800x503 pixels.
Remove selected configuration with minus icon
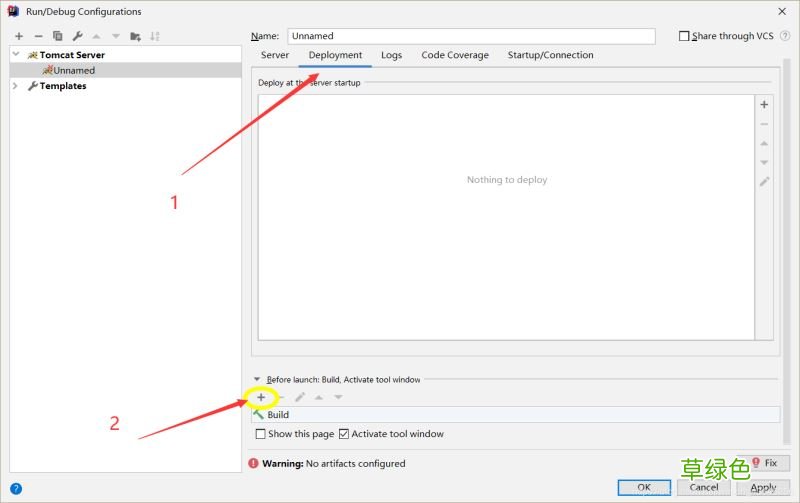pos(38,36)
